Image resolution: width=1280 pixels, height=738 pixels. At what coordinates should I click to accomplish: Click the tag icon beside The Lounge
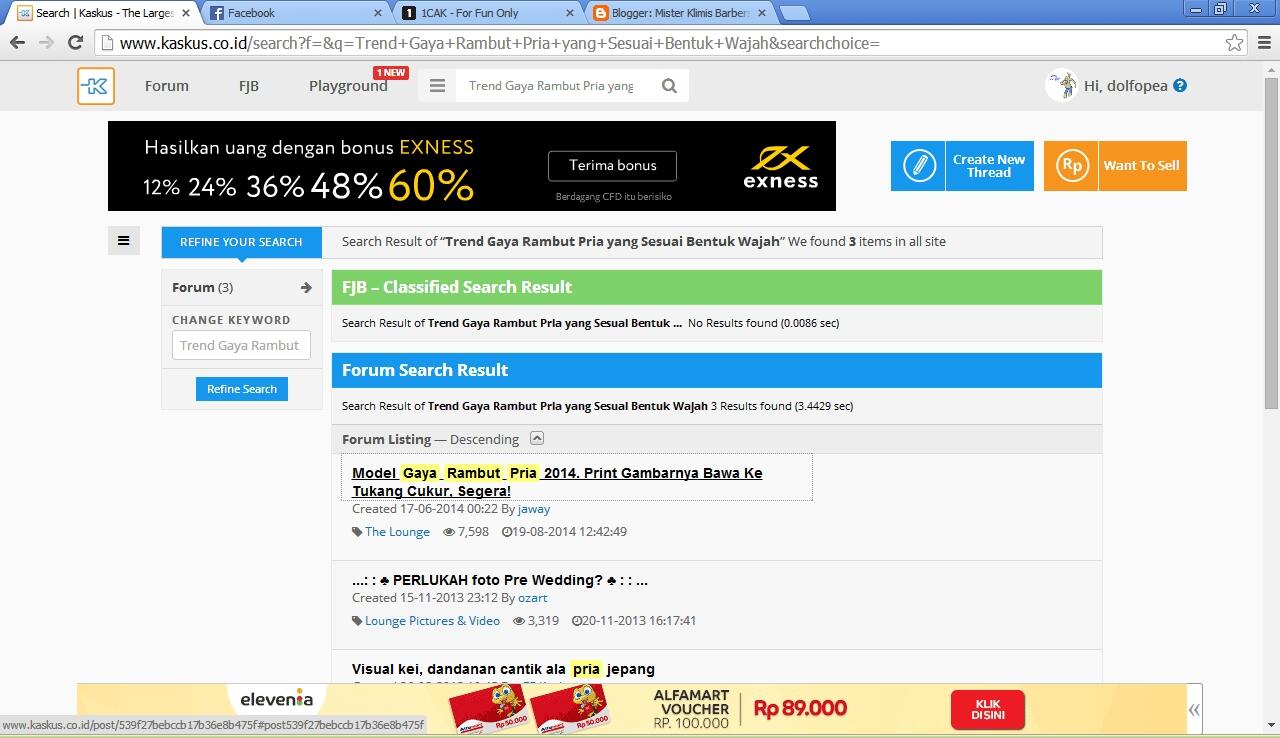click(x=357, y=532)
